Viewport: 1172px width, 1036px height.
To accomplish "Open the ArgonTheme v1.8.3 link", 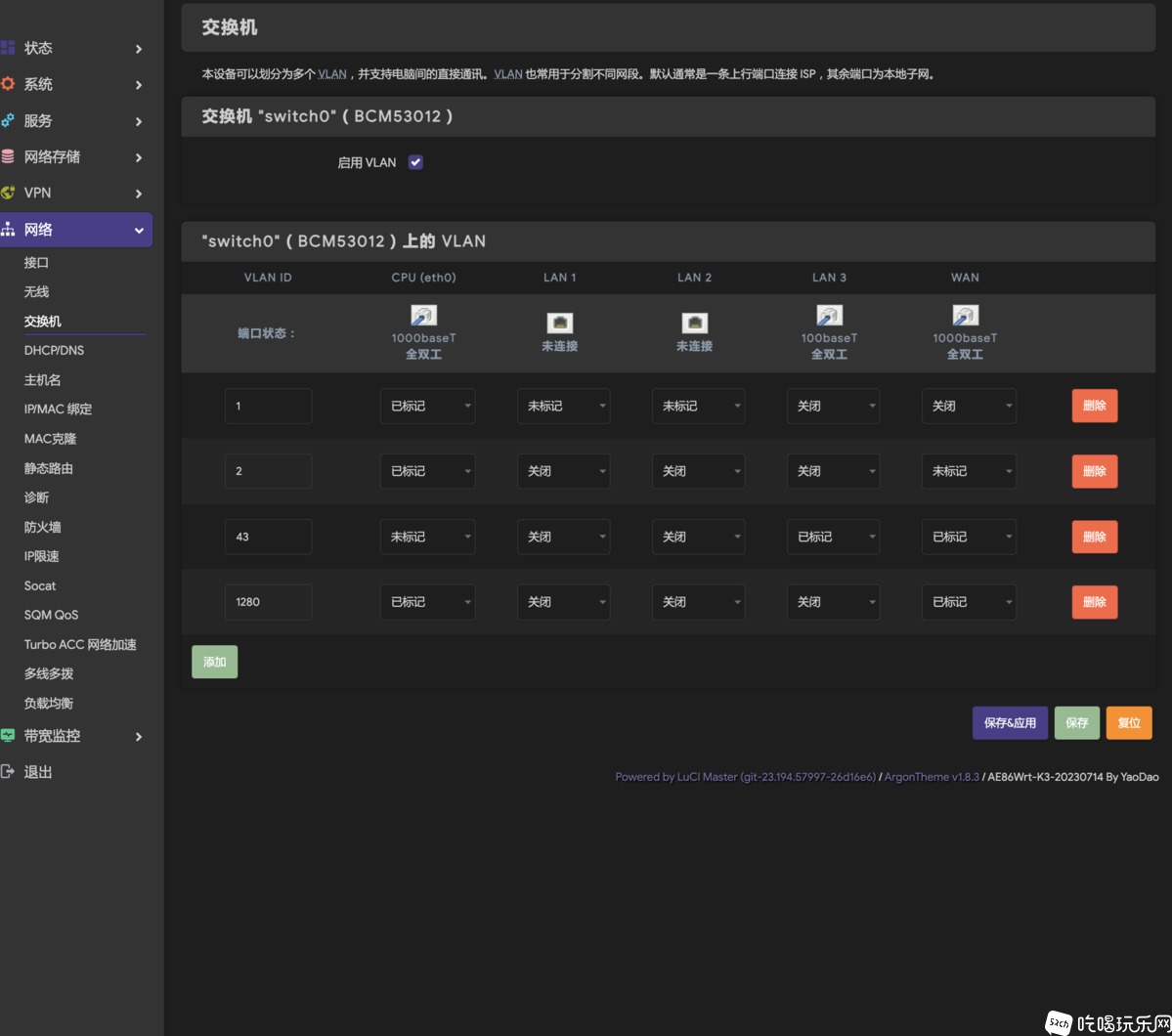I will pyautogui.click(x=932, y=777).
